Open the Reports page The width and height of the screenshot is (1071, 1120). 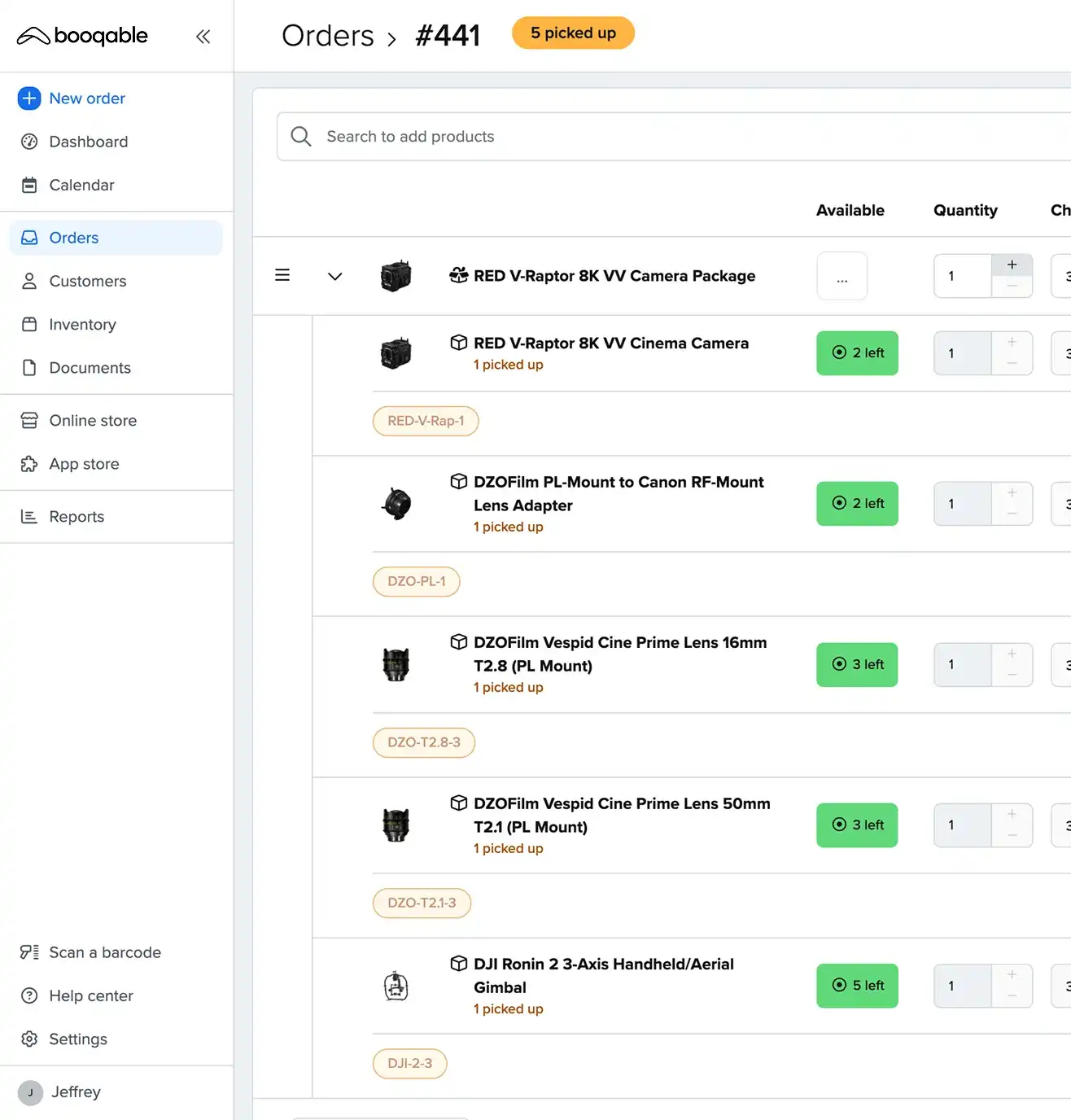(76, 517)
